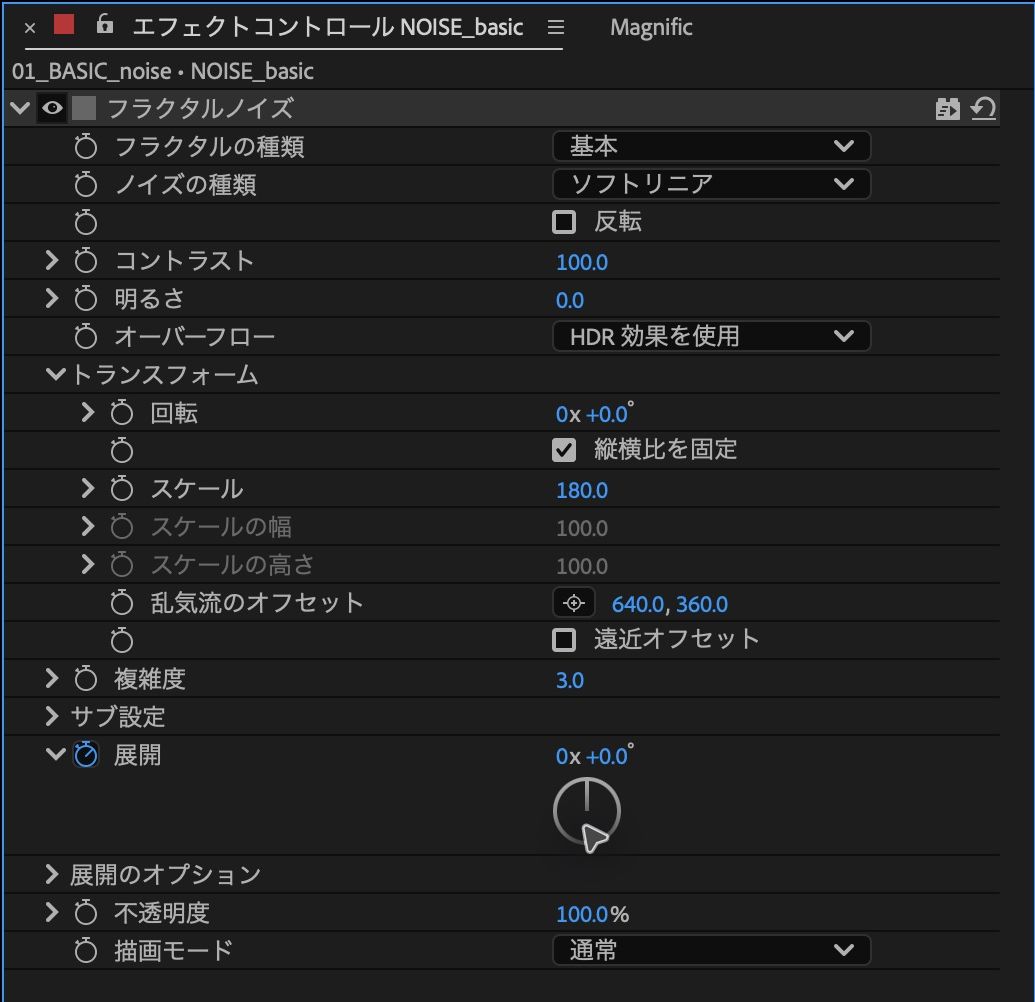1035x1002 pixels.
Task: Toggle stopwatch for 回転
Action: [x=121, y=413]
